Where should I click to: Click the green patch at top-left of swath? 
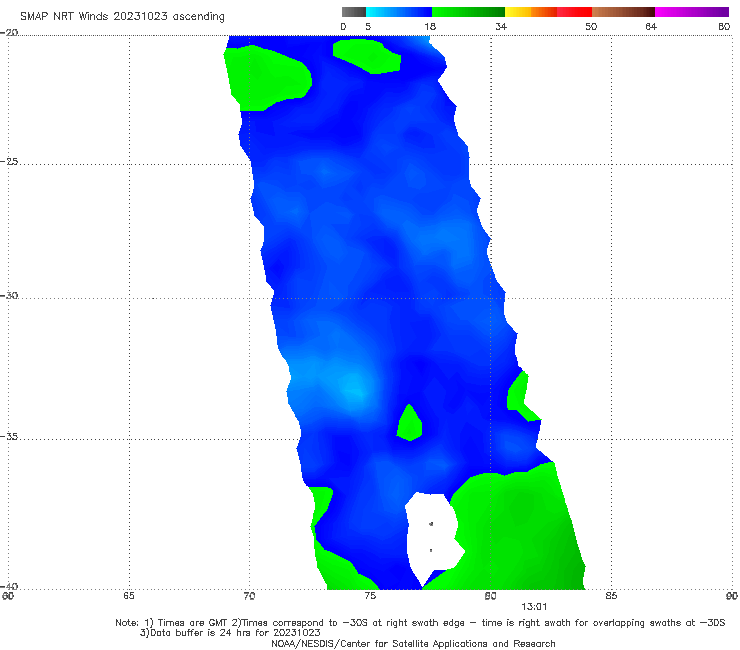click(x=266, y=78)
